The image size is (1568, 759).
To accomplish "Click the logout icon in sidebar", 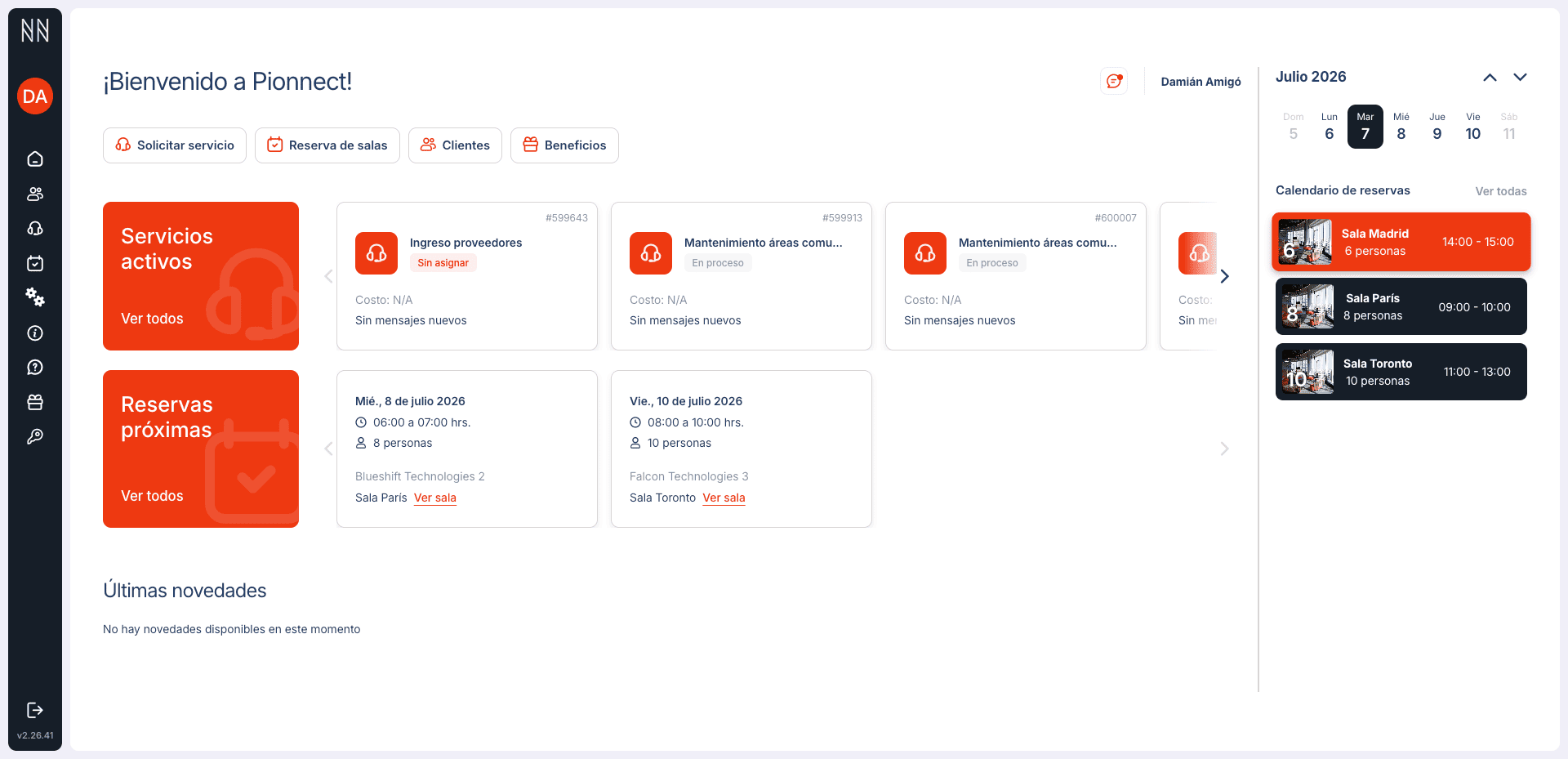I will tap(35, 710).
